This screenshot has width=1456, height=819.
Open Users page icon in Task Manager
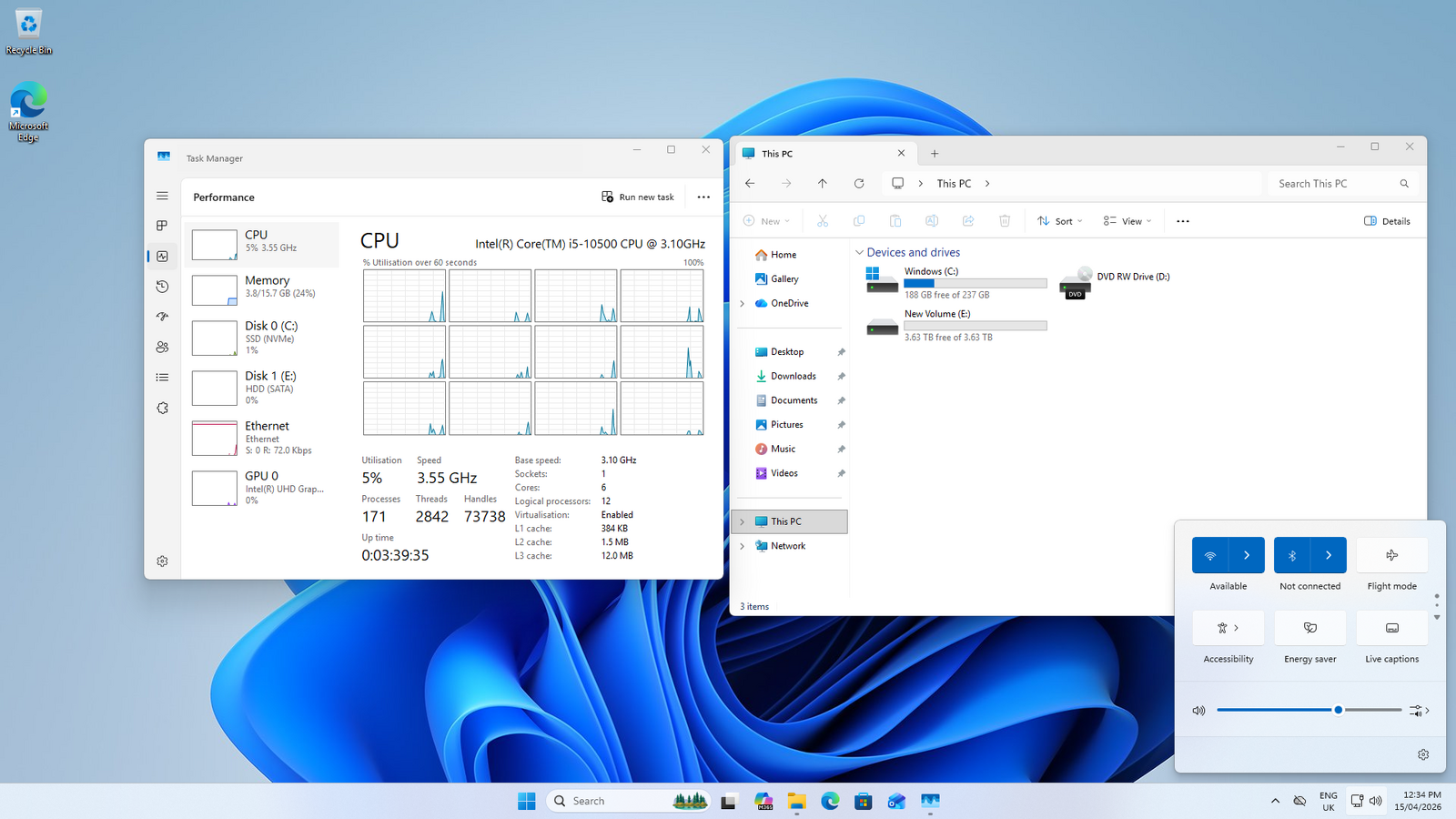pos(162,347)
